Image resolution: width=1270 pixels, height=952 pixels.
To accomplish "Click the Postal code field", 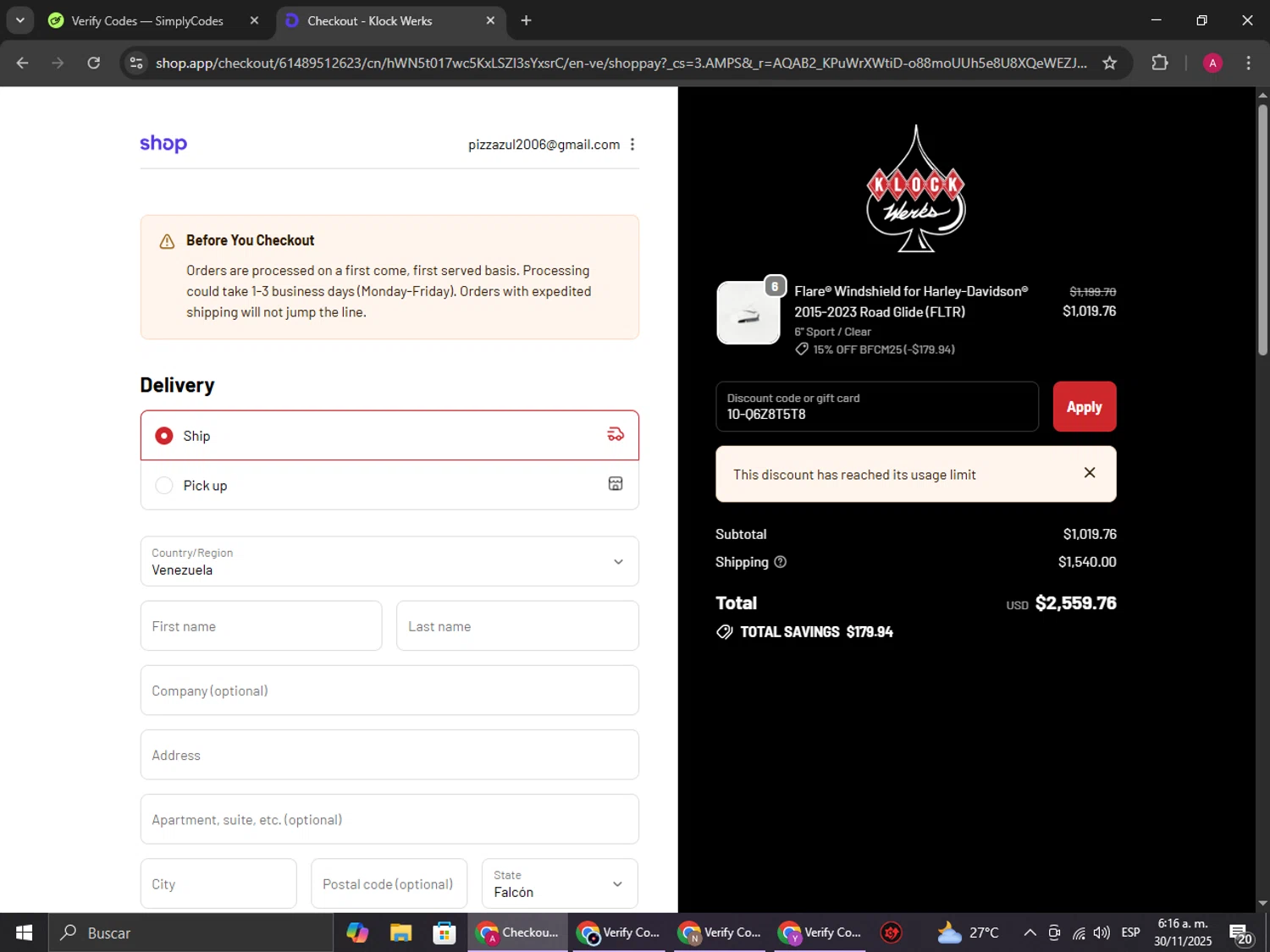I will pyautogui.click(x=389, y=883).
